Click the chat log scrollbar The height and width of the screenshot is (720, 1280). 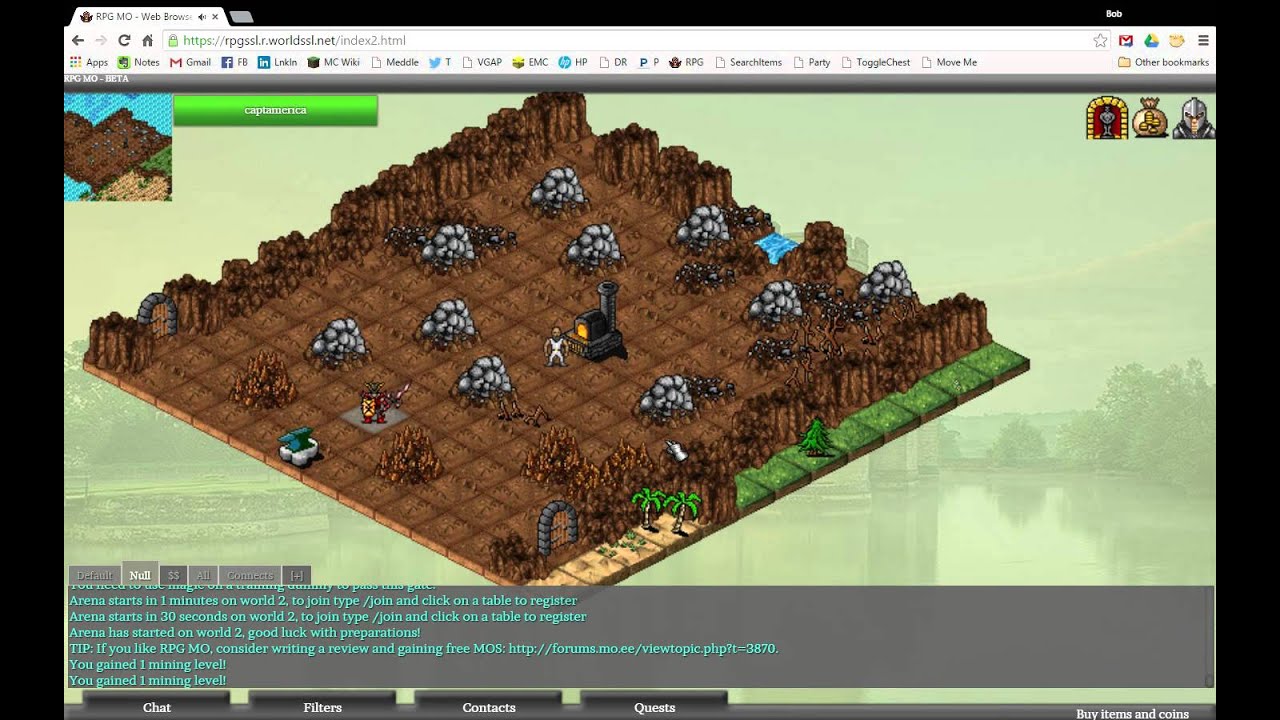pyautogui.click(x=1209, y=637)
